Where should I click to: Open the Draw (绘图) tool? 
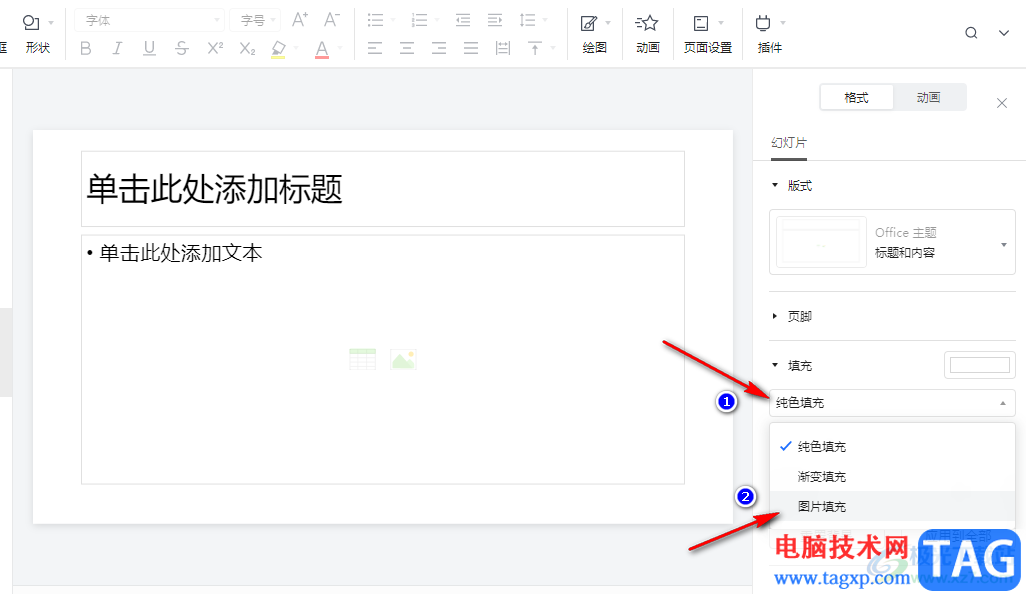tap(595, 34)
